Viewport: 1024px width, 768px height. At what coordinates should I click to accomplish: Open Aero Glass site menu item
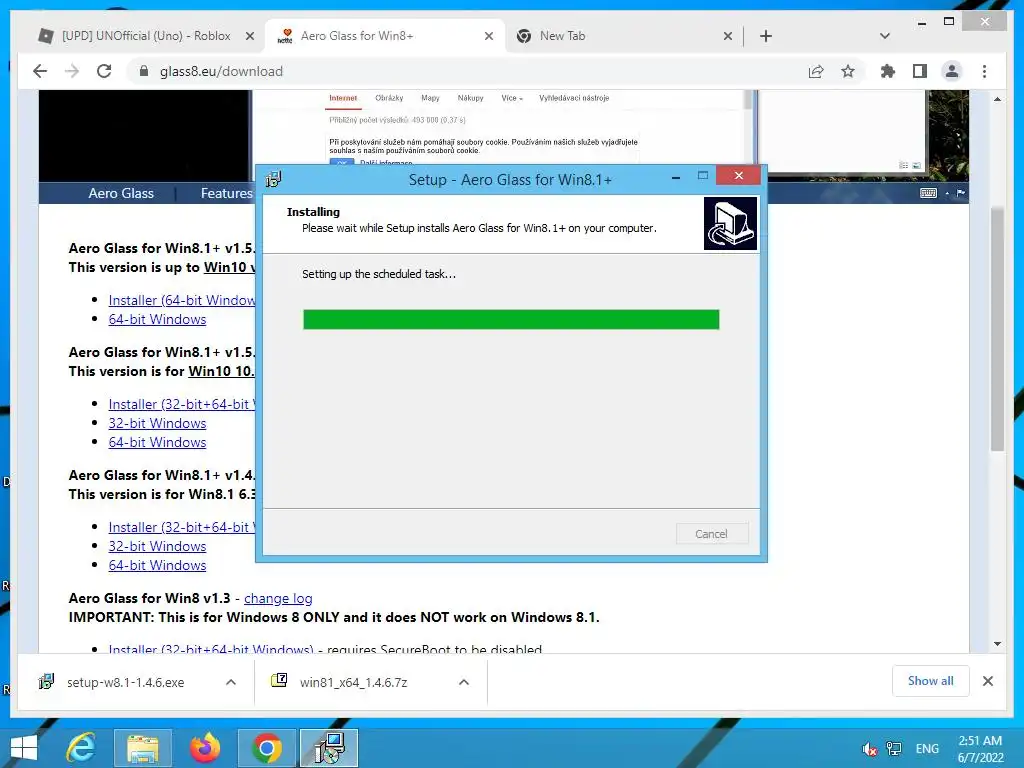click(x=121, y=193)
